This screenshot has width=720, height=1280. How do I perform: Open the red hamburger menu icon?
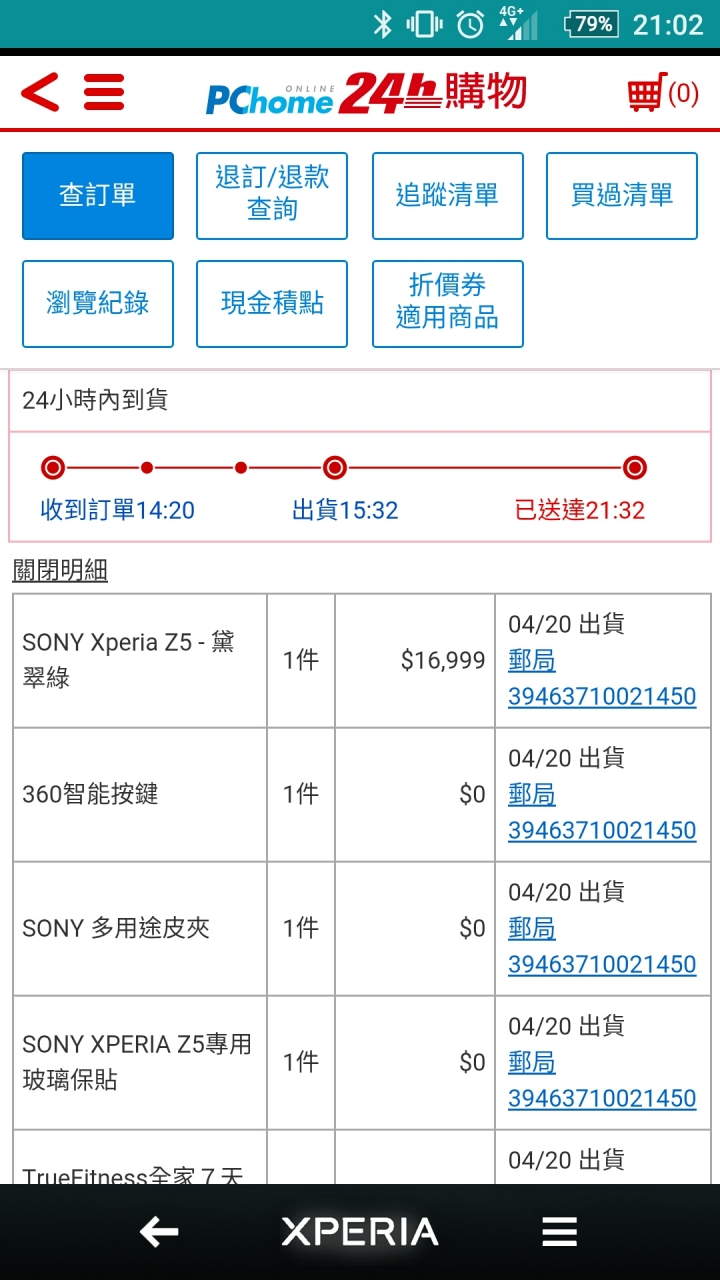click(104, 93)
